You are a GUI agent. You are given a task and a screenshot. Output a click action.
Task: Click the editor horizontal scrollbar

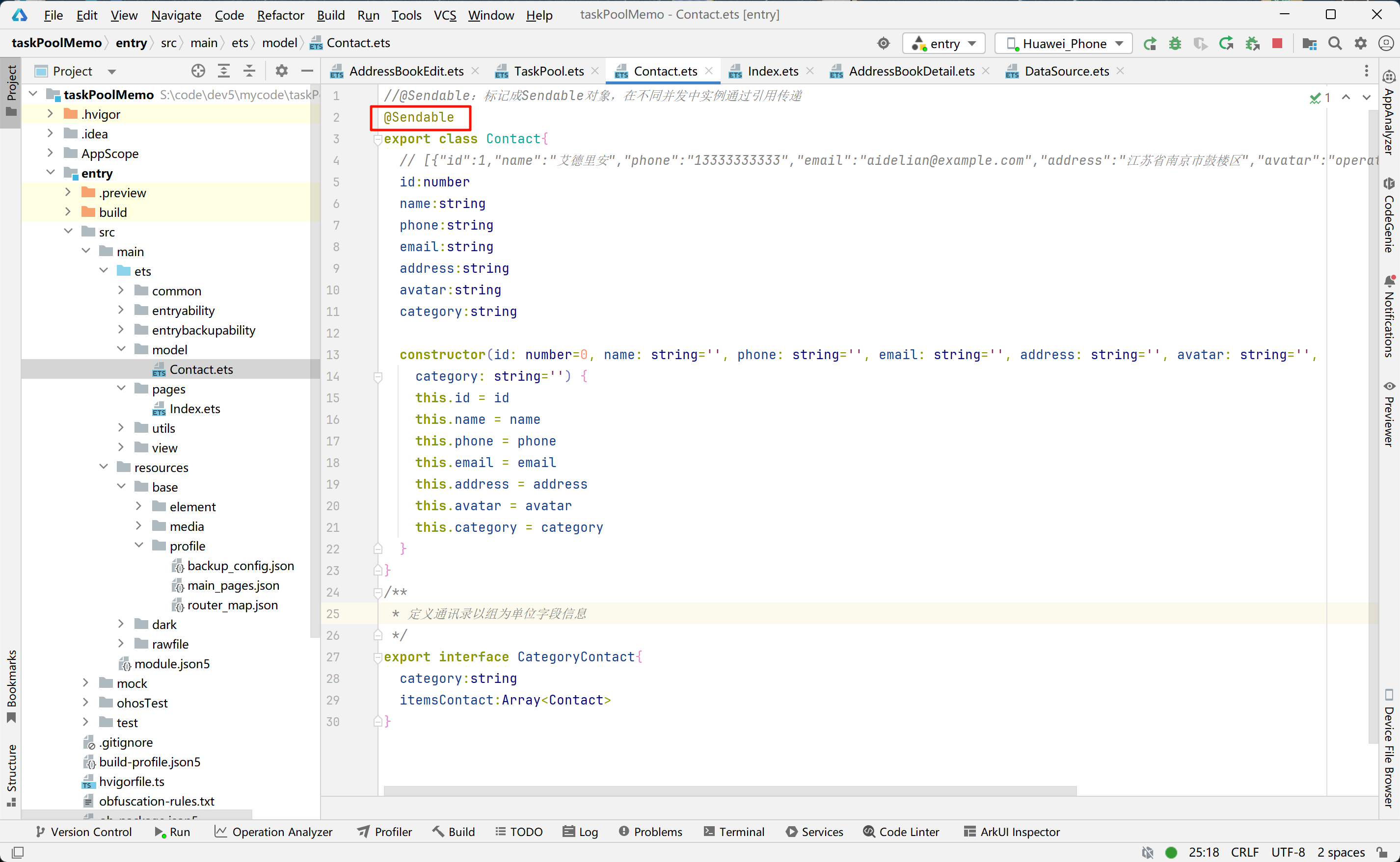point(730,791)
